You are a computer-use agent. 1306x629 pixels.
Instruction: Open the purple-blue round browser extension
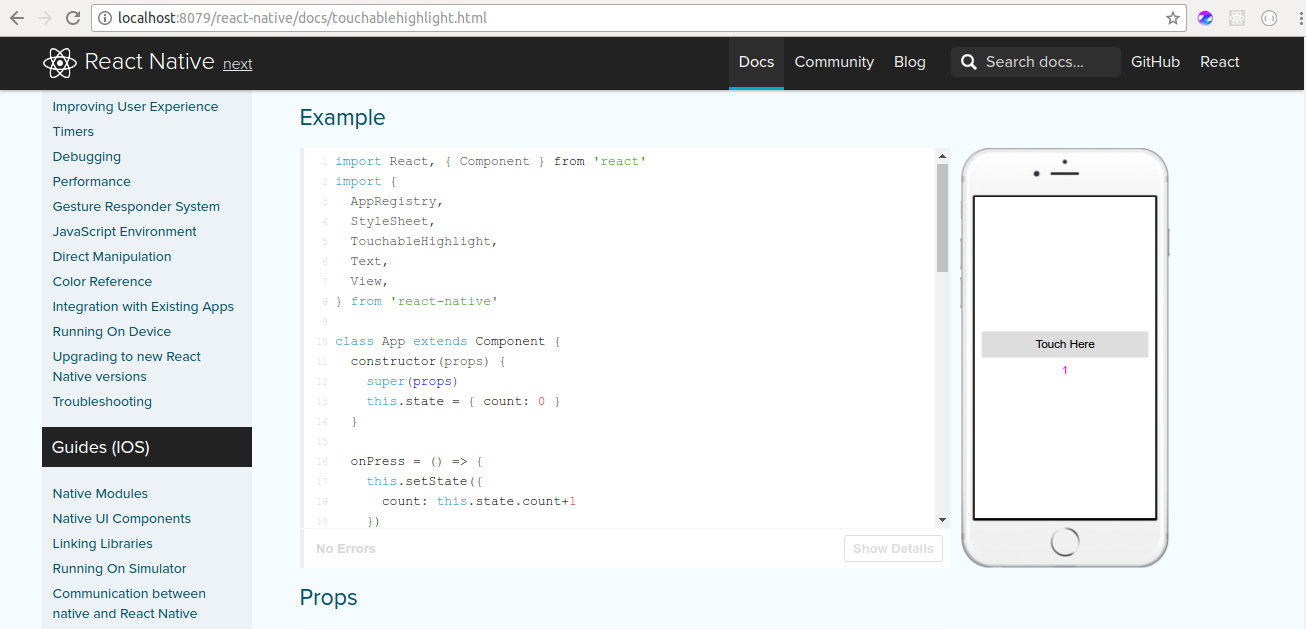click(x=1205, y=18)
